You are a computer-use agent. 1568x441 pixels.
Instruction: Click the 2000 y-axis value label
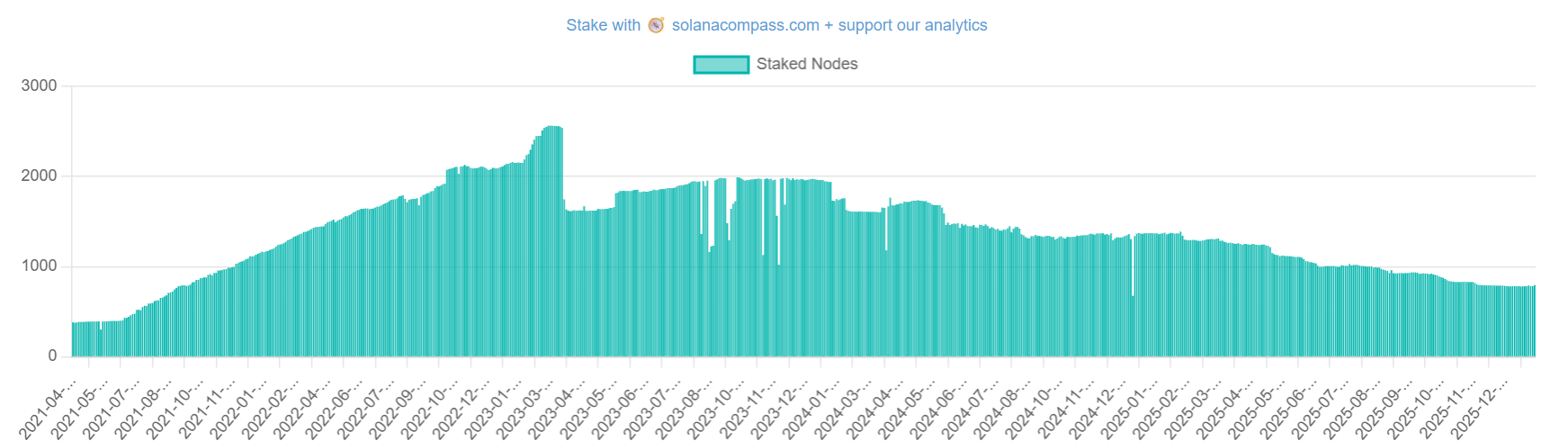(x=39, y=175)
